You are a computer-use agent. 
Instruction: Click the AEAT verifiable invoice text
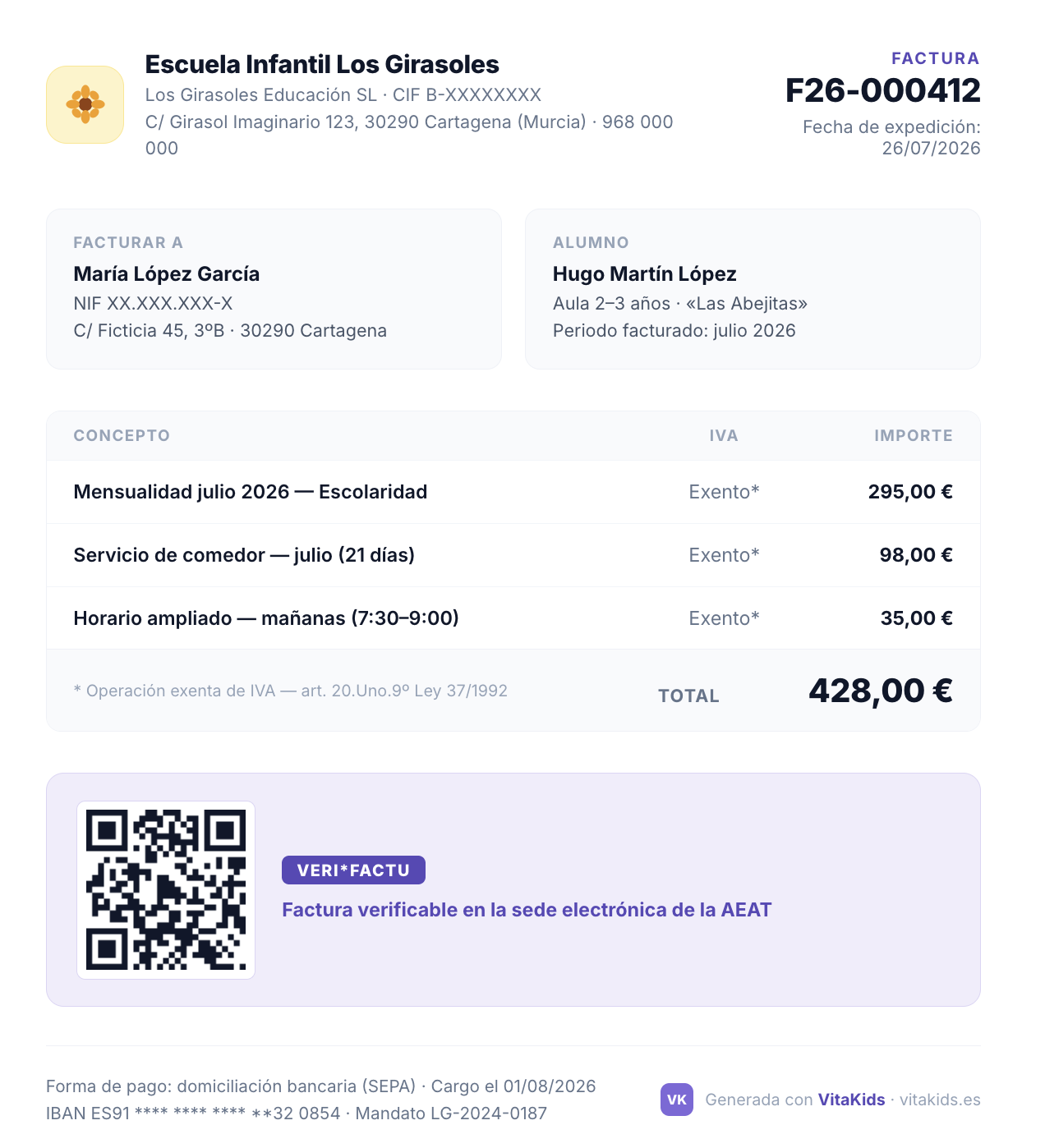click(x=527, y=910)
